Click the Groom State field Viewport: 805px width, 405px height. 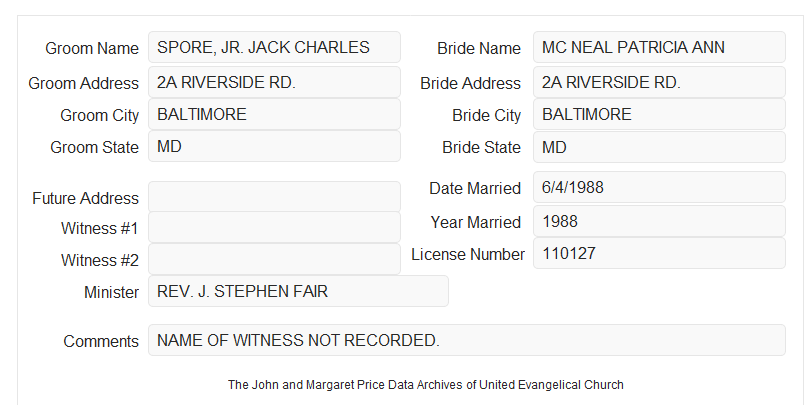tap(274, 146)
